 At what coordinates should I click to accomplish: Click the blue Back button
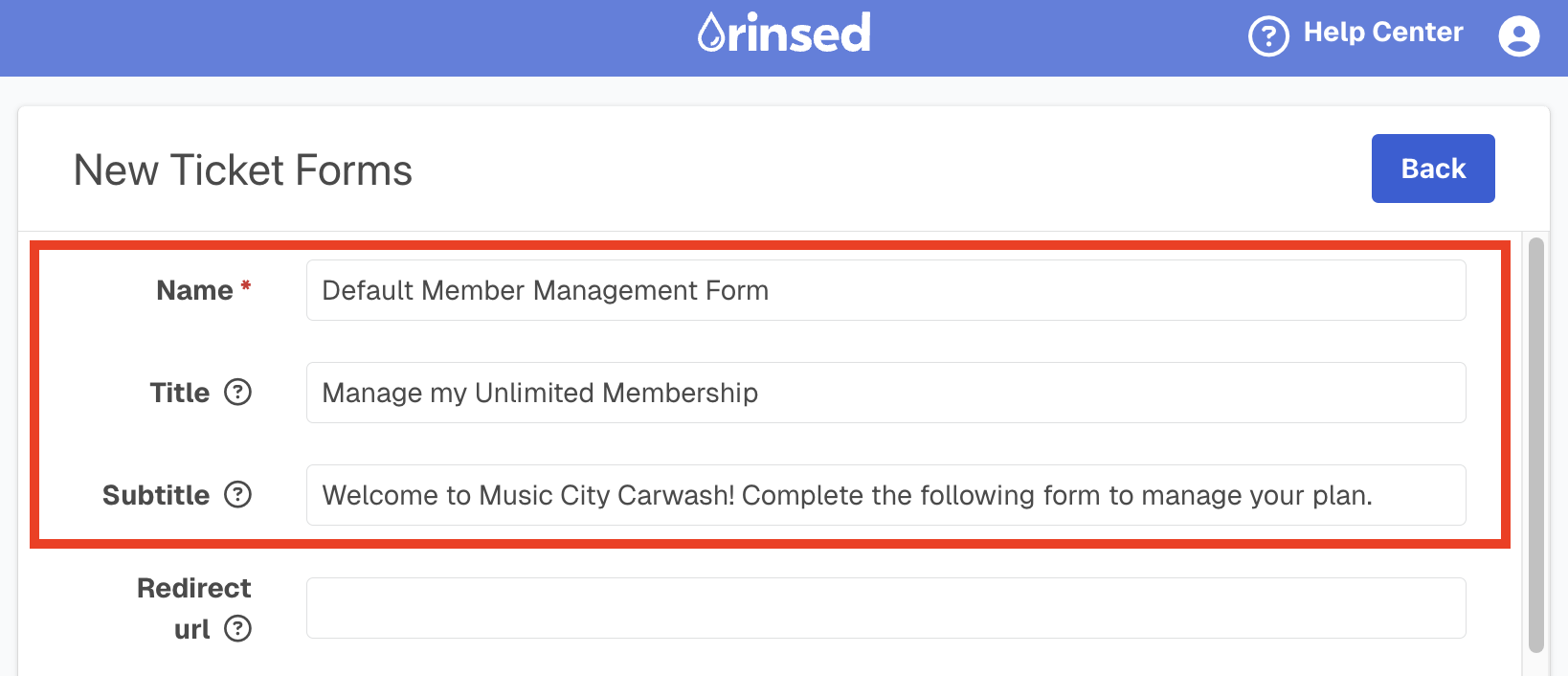[x=1433, y=169]
